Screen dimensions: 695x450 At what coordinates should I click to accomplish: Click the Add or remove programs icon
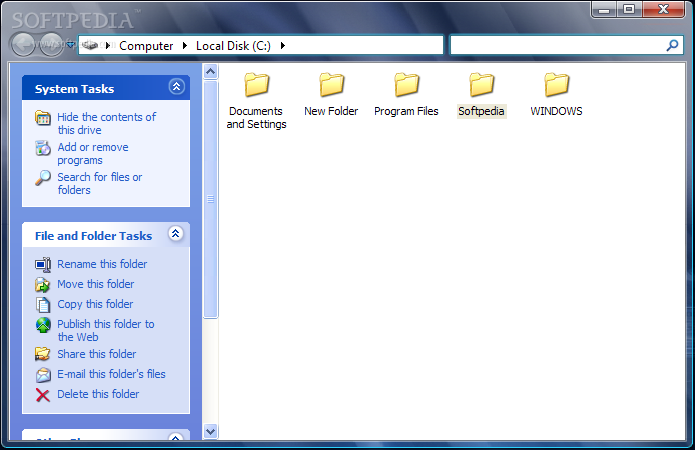43,148
